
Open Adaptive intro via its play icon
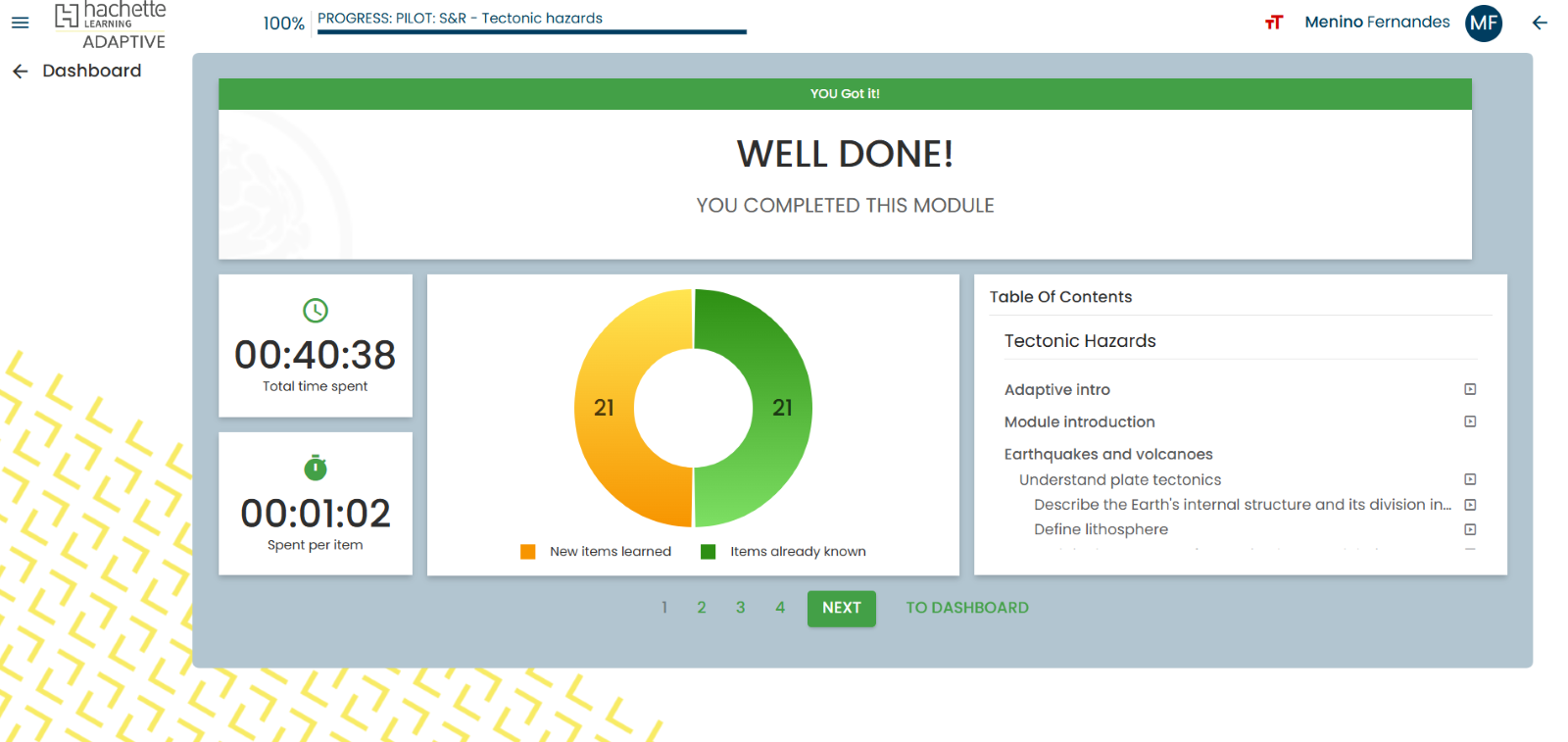point(1470,389)
